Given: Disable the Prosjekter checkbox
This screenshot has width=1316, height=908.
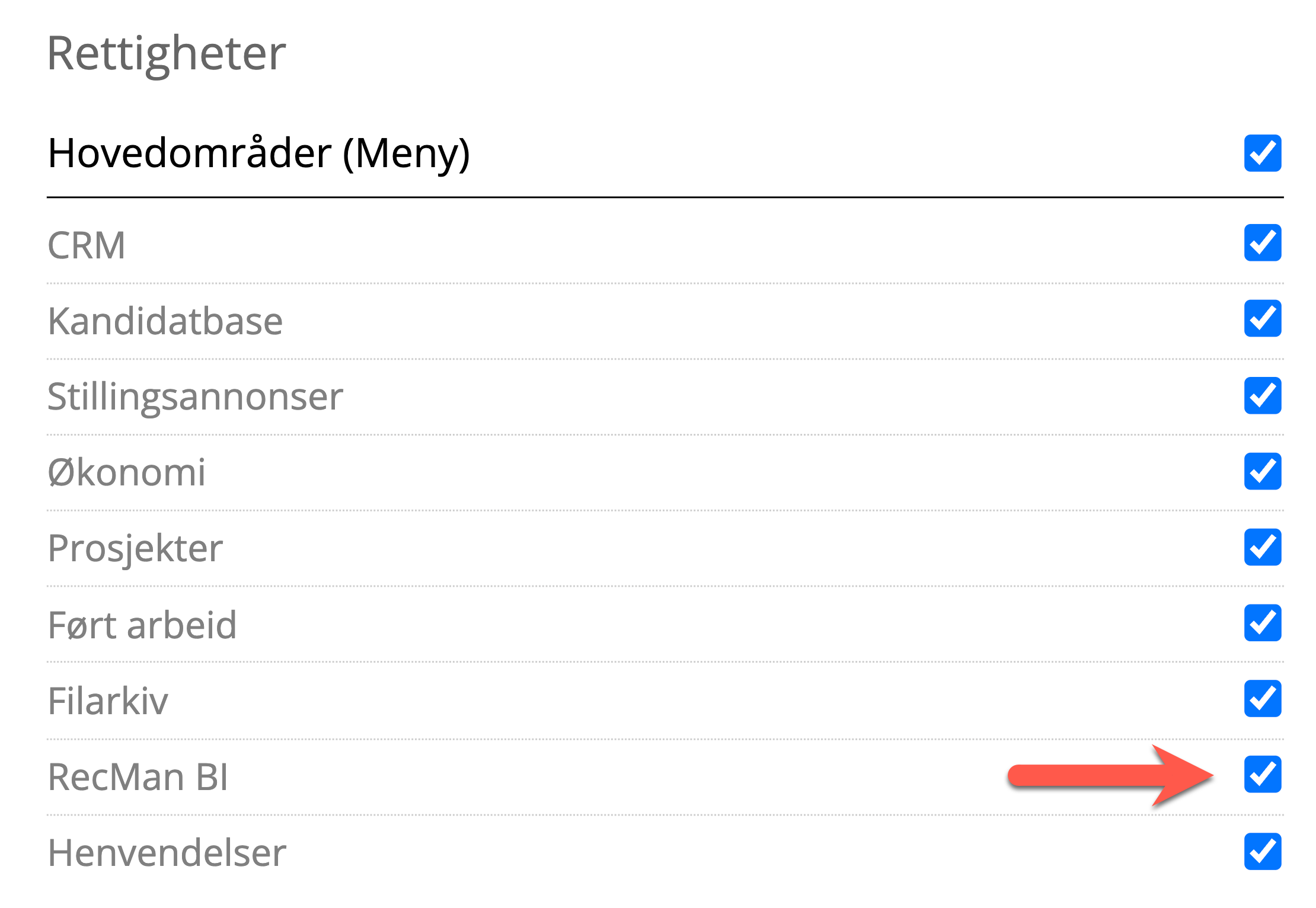Looking at the screenshot, I should 1263,547.
